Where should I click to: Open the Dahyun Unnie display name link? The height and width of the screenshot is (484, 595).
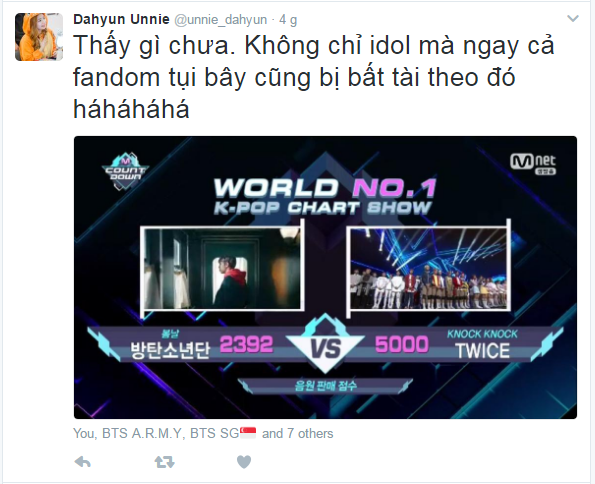click(121, 19)
